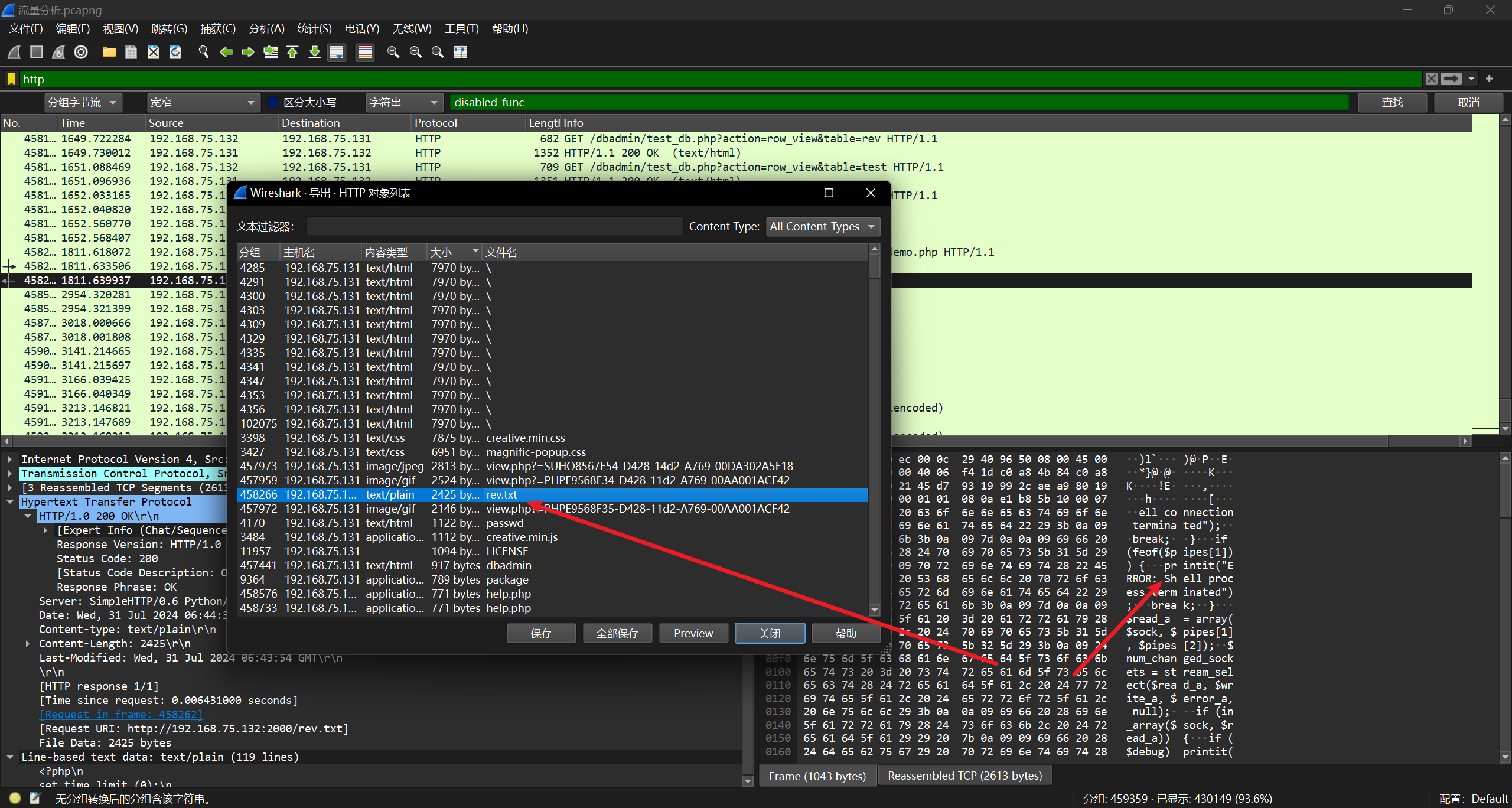Click the display filter bookmark icon

pos(11,79)
